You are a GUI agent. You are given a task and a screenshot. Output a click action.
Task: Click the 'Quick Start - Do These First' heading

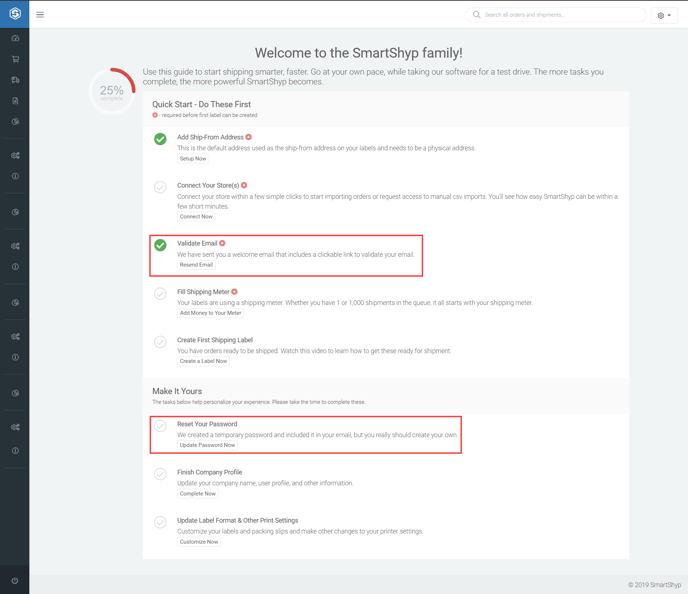click(201, 104)
